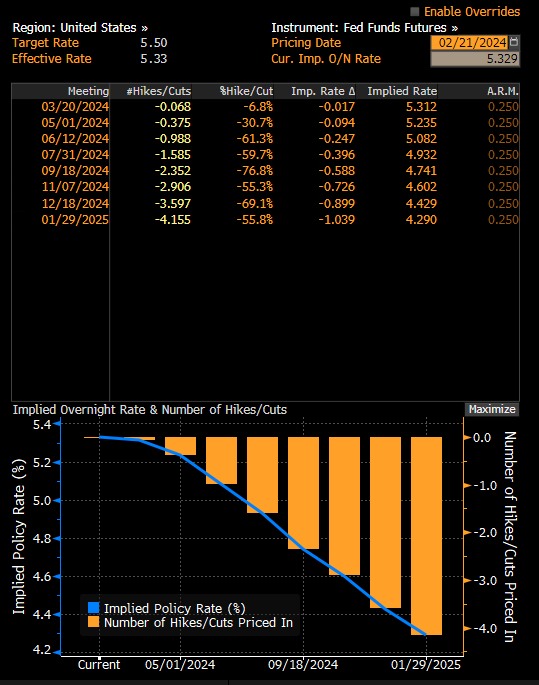Click the Pricing Date field 02/21/2024
Screen dimensions: 539x685
(470, 42)
